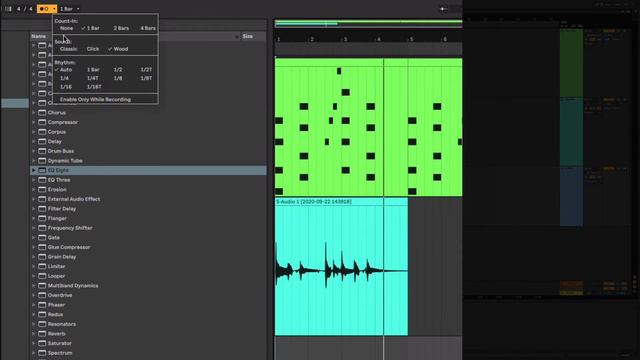Click bar 2 on the timeline ruler

pos(312,39)
